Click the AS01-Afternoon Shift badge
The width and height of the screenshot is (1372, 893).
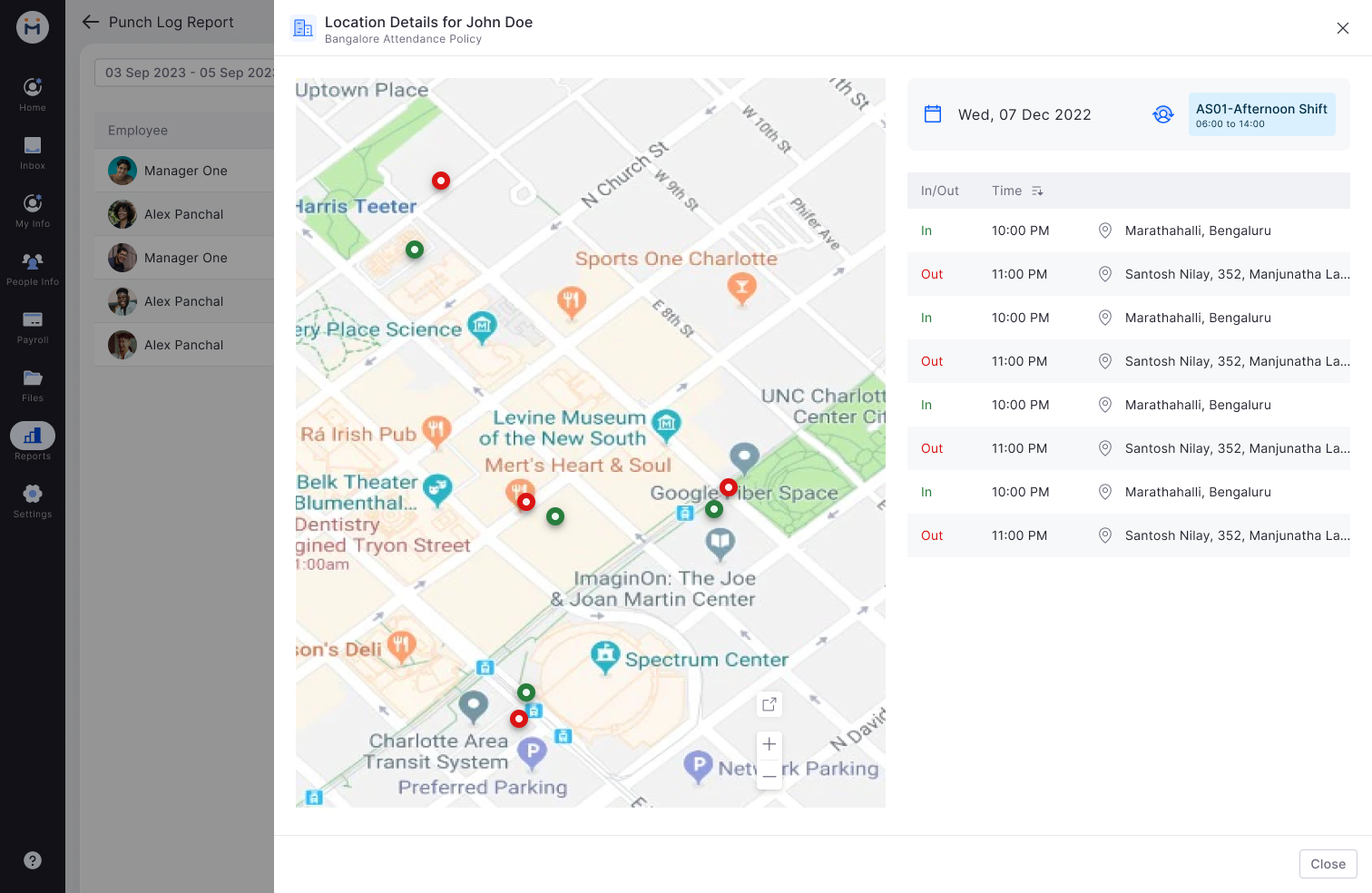(x=1261, y=114)
